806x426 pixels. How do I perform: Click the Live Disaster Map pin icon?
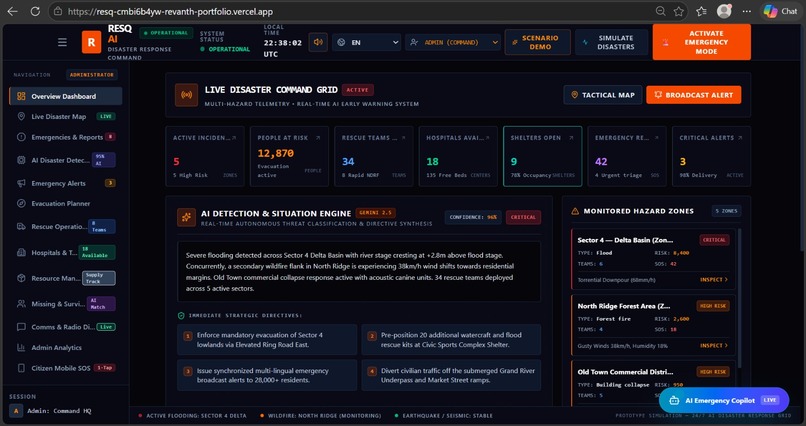coord(21,117)
